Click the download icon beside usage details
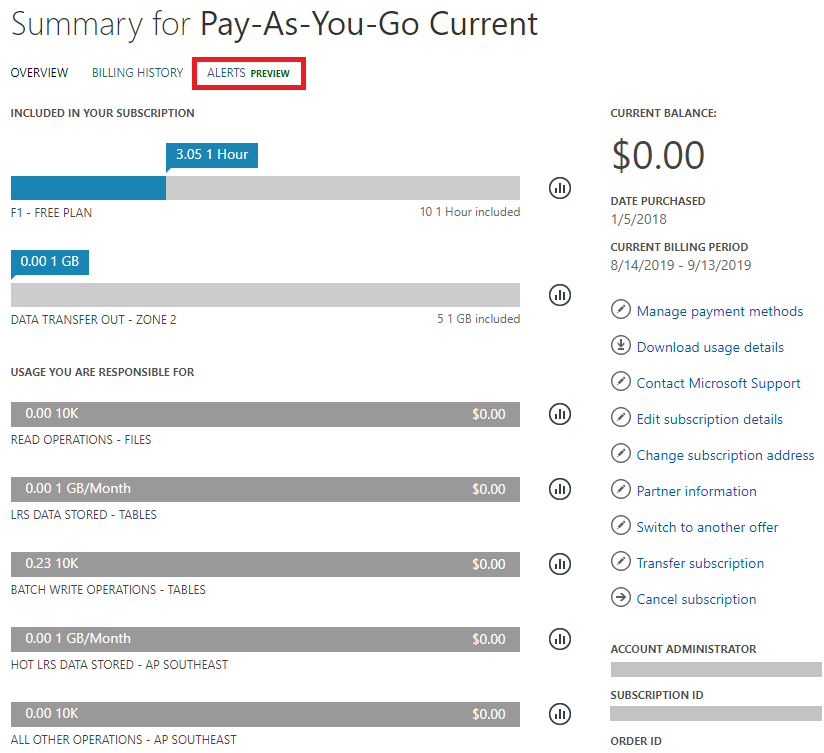The width and height of the screenshot is (824, 753). click(621, 345)
